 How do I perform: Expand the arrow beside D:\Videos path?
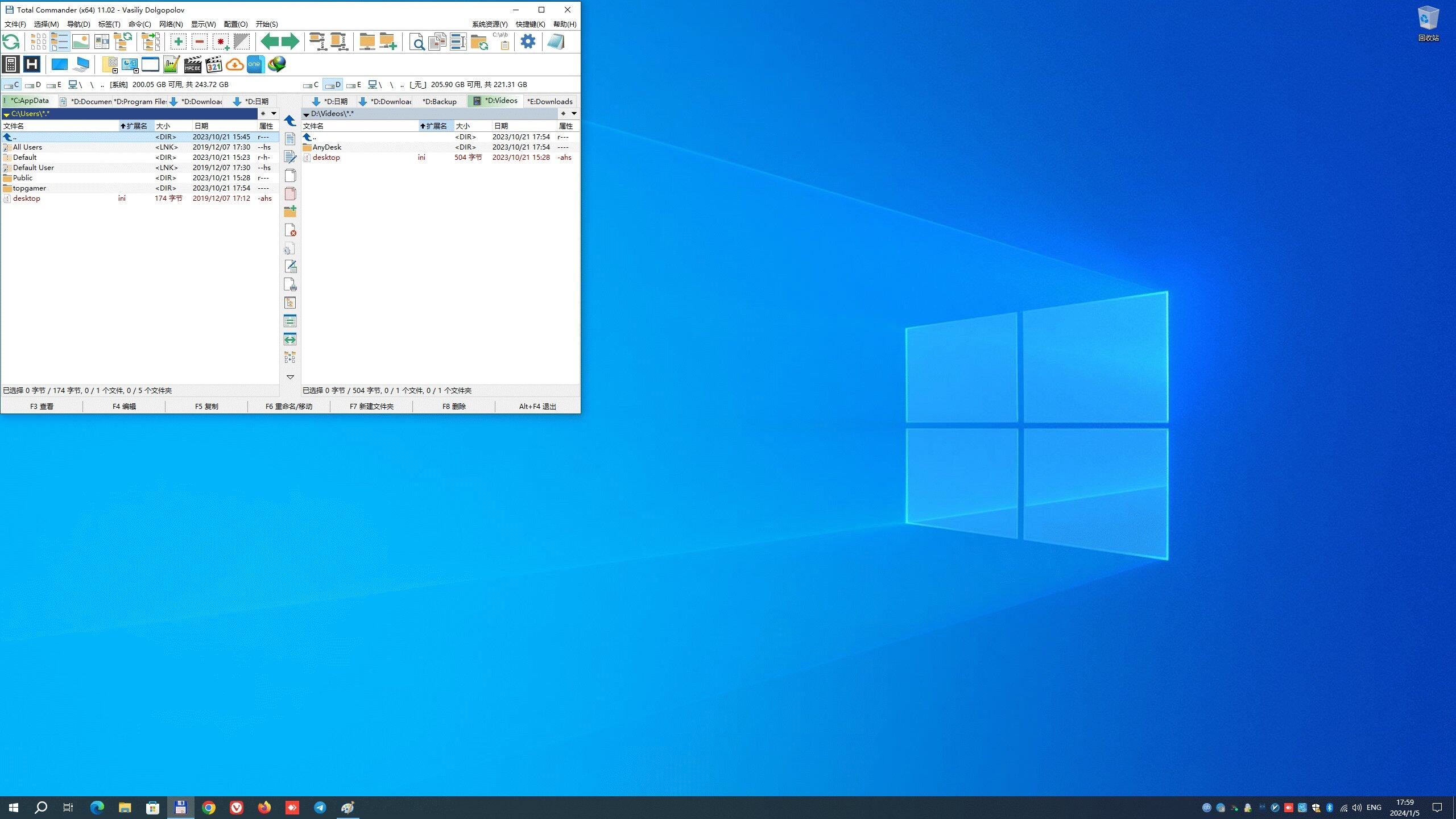point(306,114)
